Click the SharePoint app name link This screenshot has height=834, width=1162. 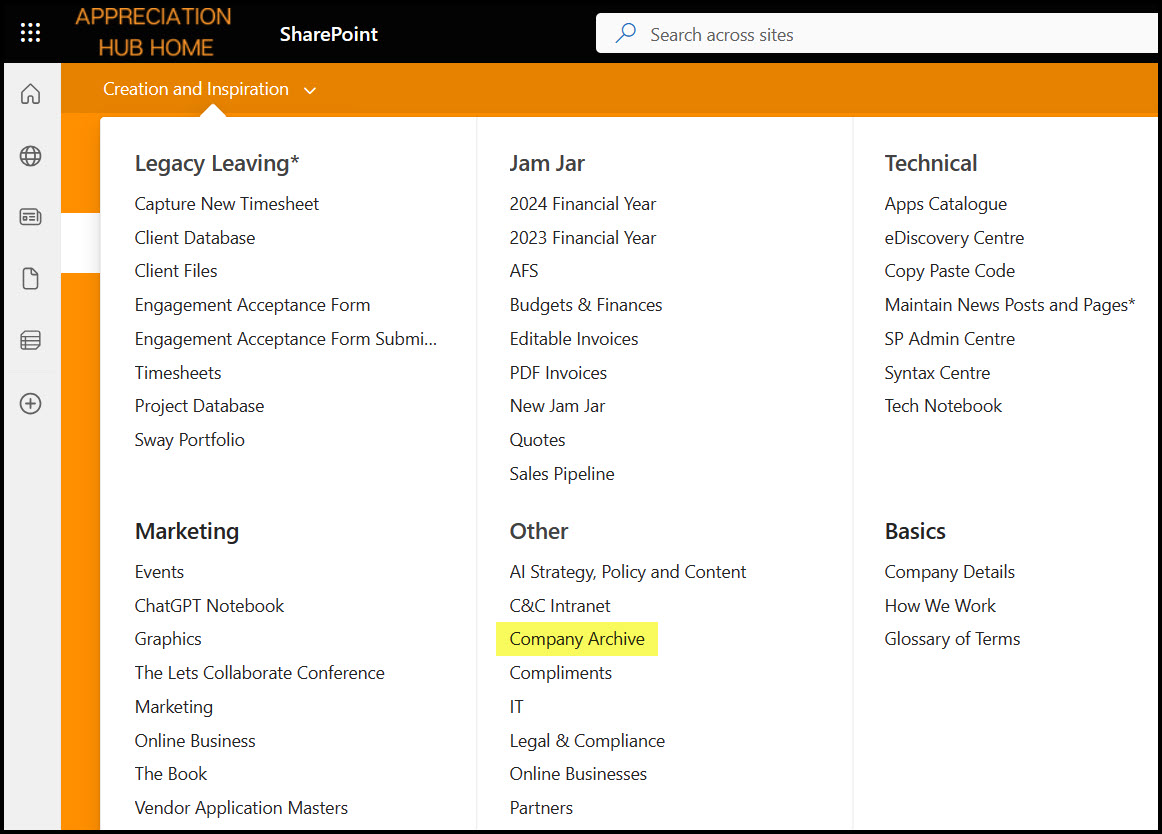click(x=329, y=35)
